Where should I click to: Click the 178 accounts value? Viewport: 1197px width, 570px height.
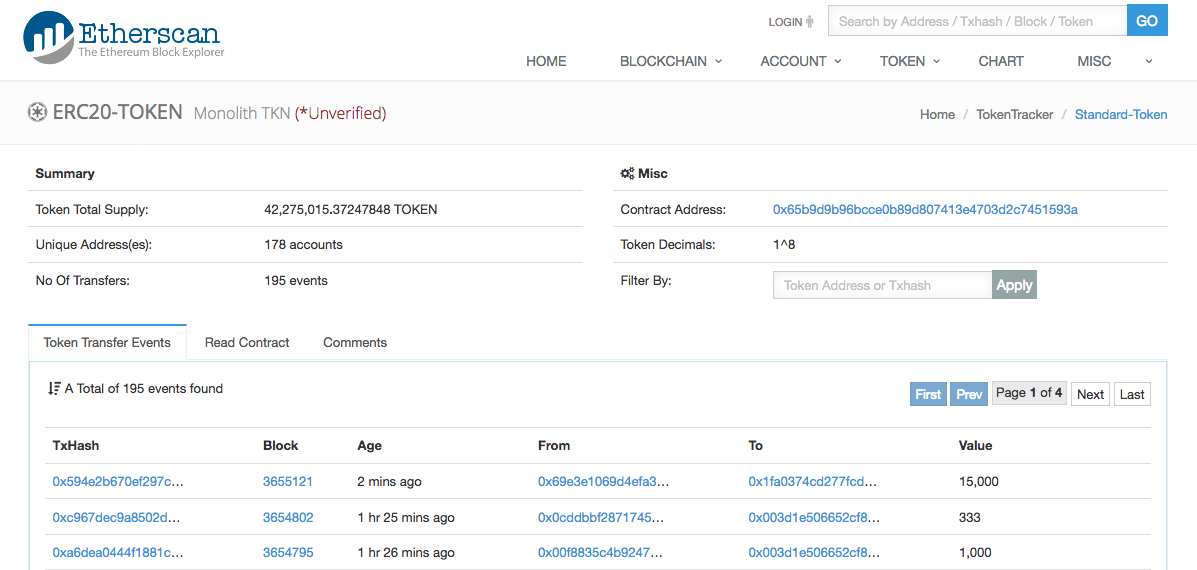tap(303, 245)
